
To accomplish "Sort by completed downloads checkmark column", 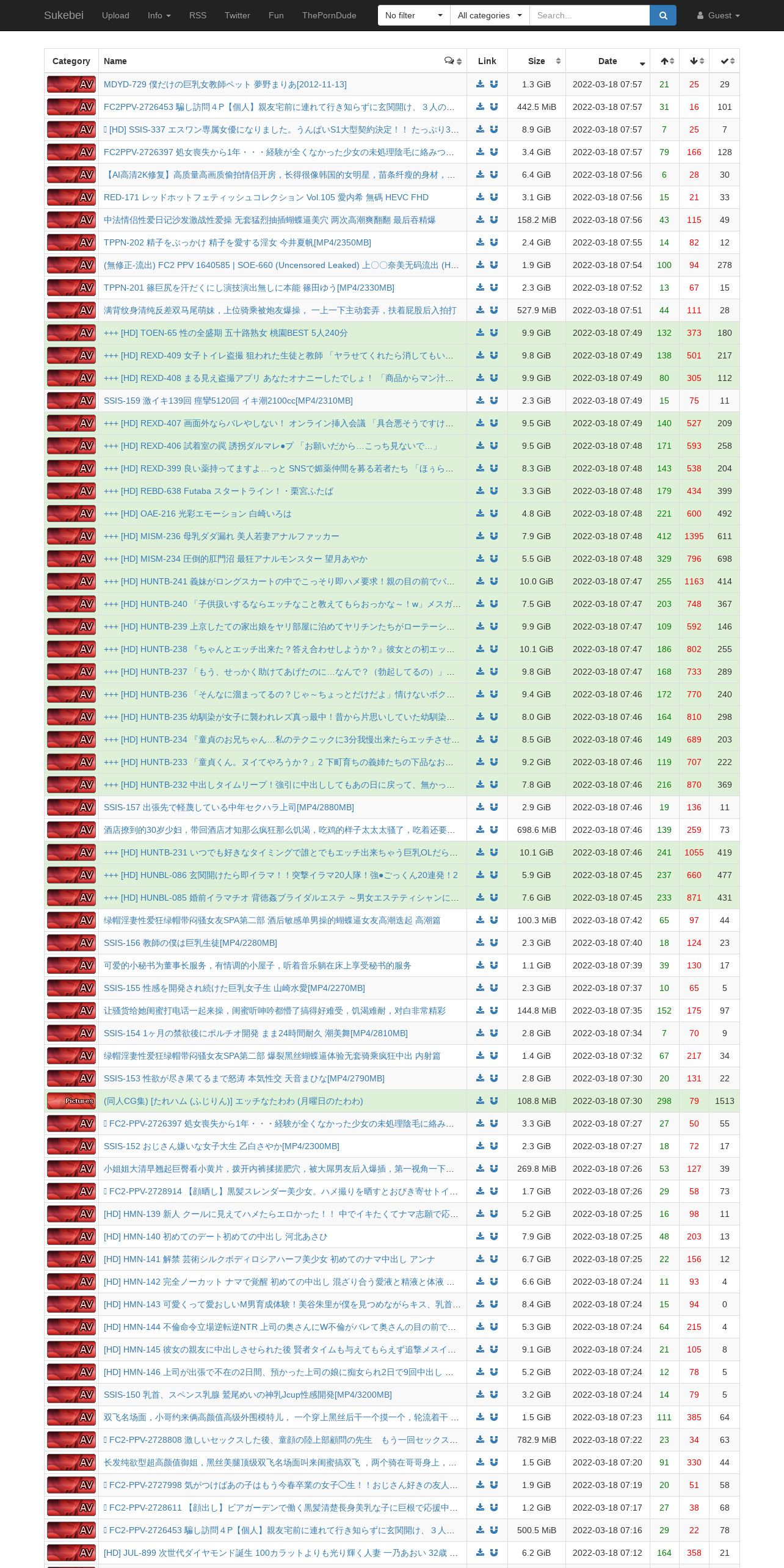I will click(x=725, y=61).
